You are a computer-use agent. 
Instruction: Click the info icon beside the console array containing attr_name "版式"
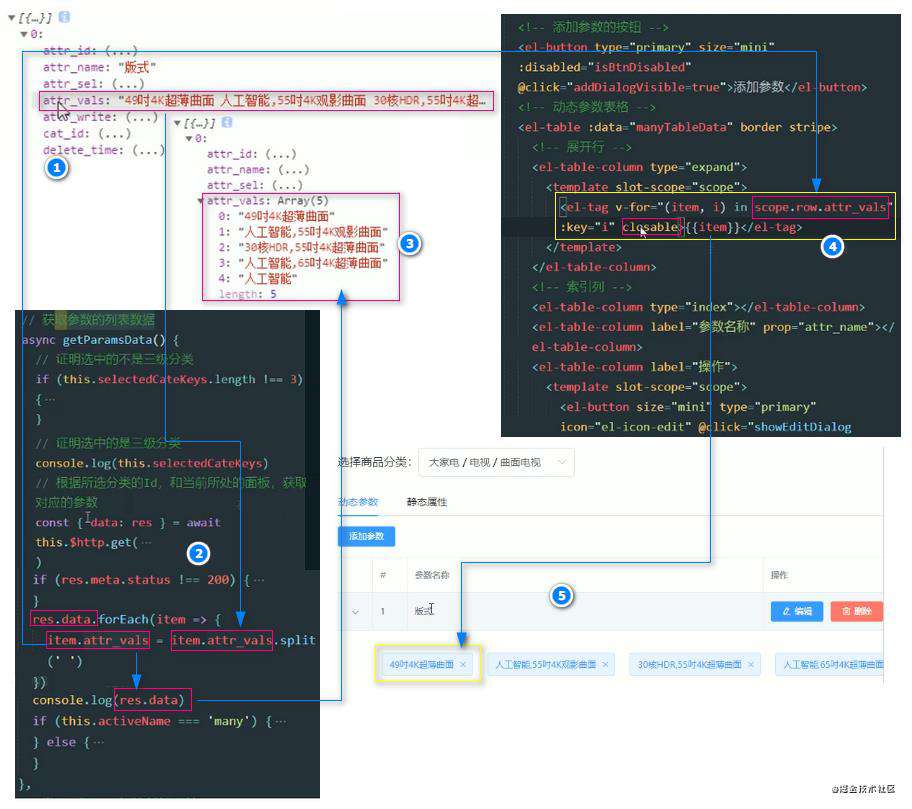[65, 17]
